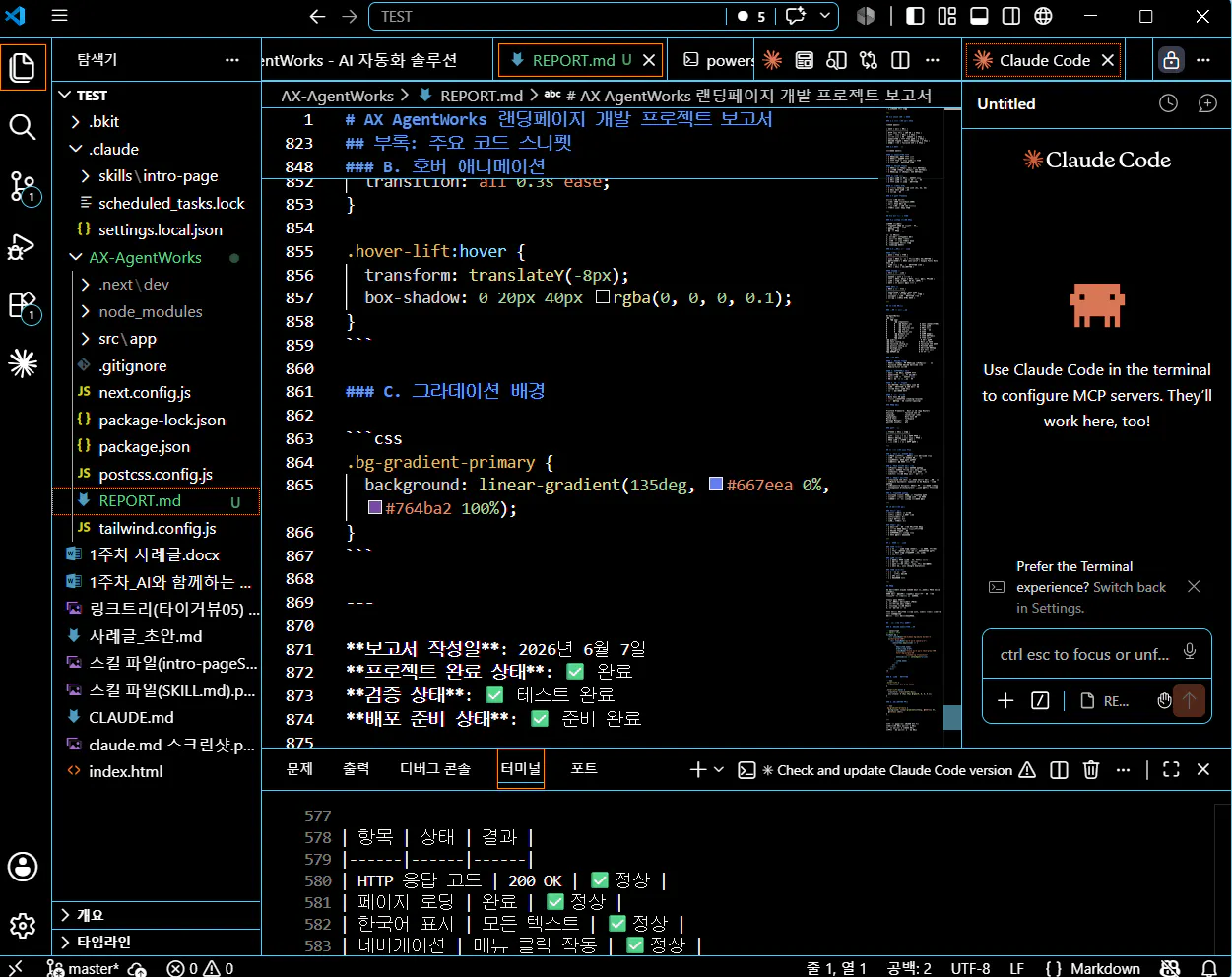Toggle the lock icon beside the Claude Code tab
The image size is (1232, 977).
pos(1170,60)
